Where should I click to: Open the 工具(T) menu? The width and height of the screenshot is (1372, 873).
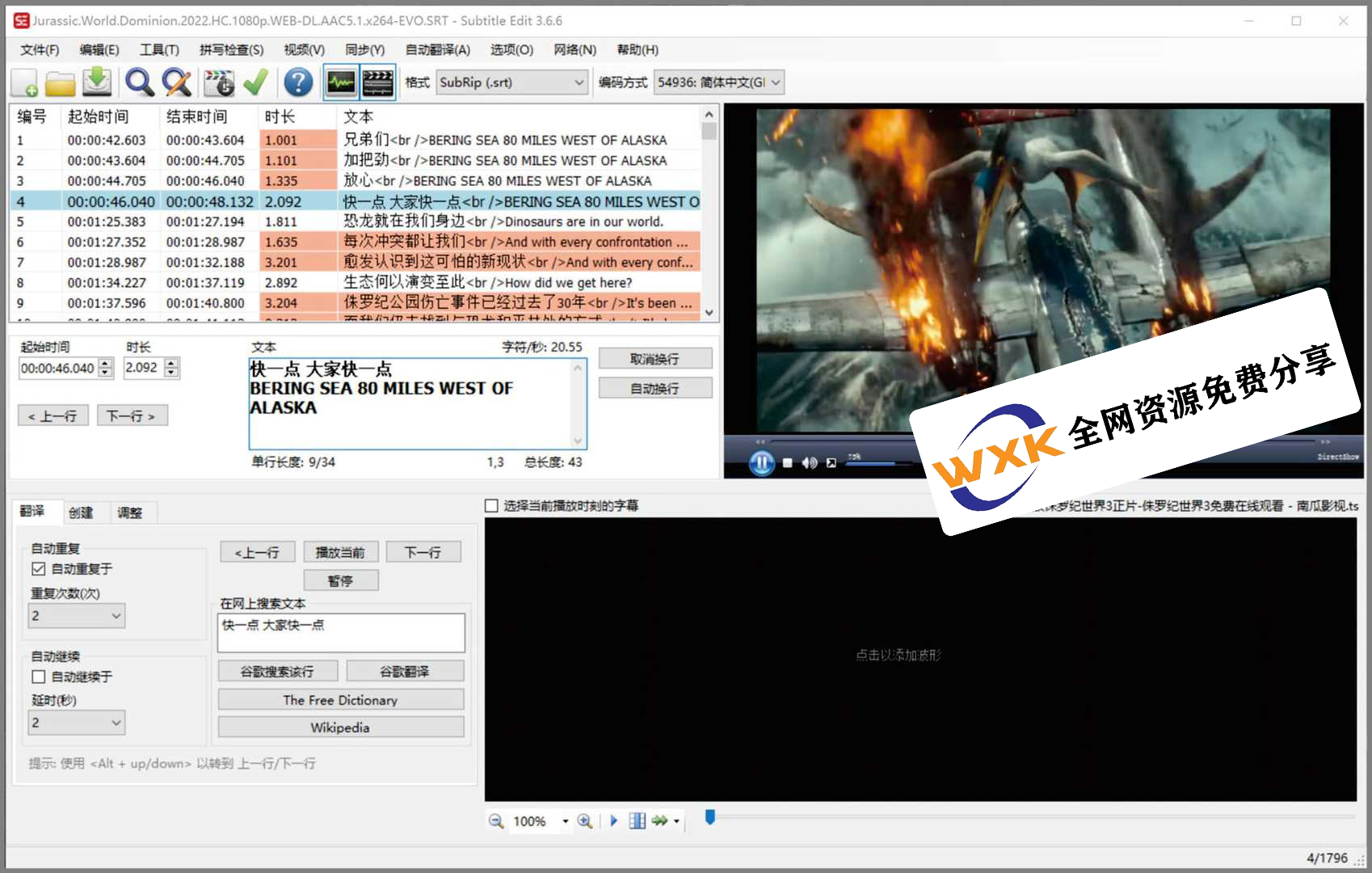[159, 50]
